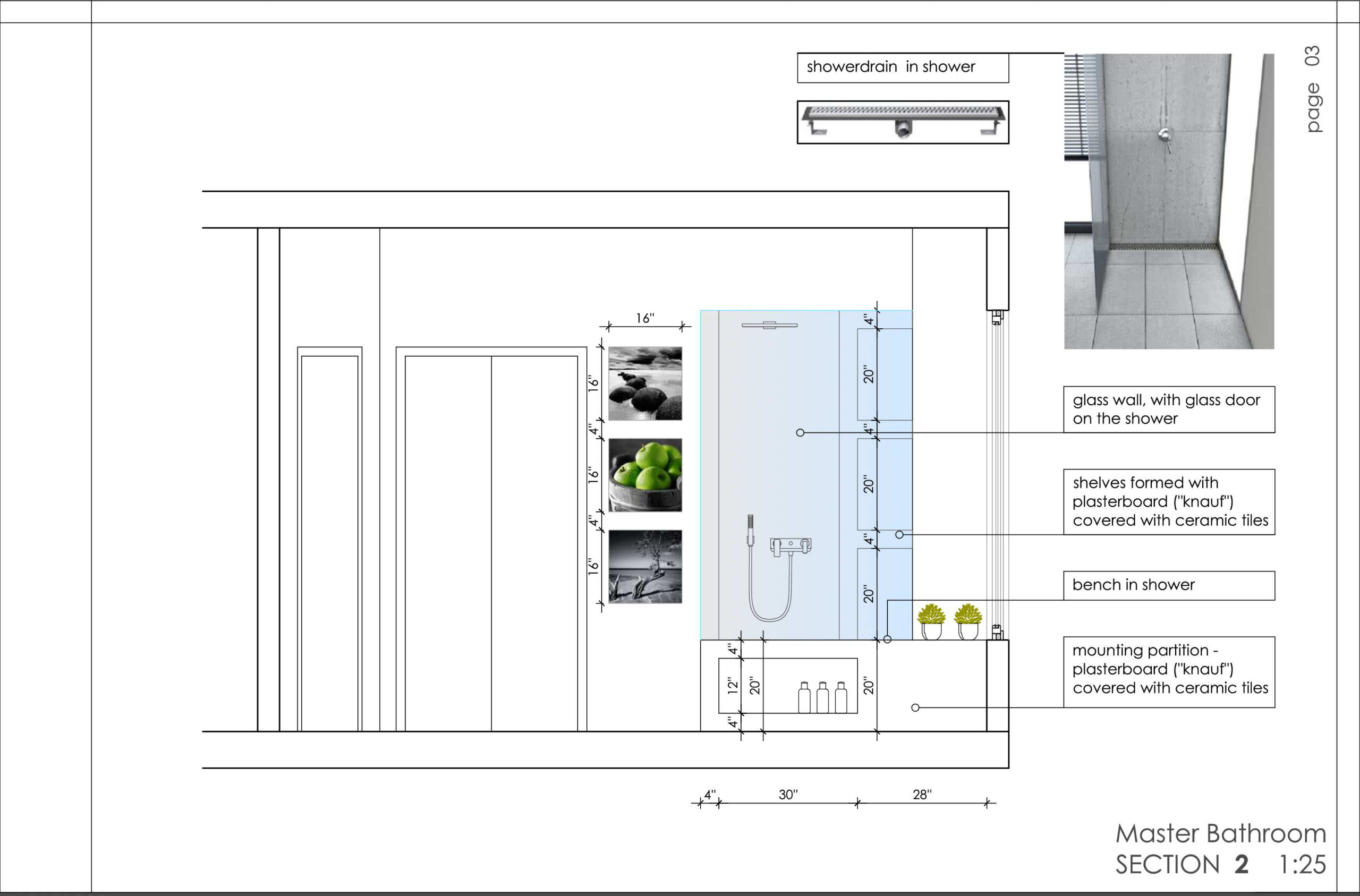Click the 'page 03' vertical text

point(1313,89)
